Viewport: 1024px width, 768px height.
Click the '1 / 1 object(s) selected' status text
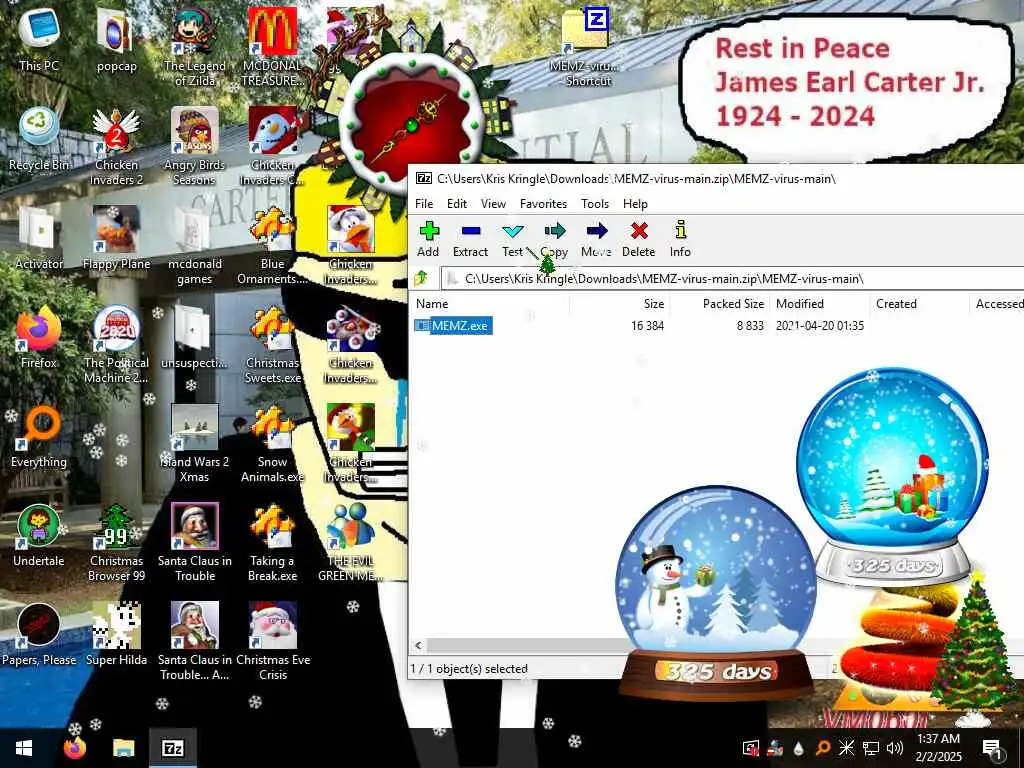469,669
